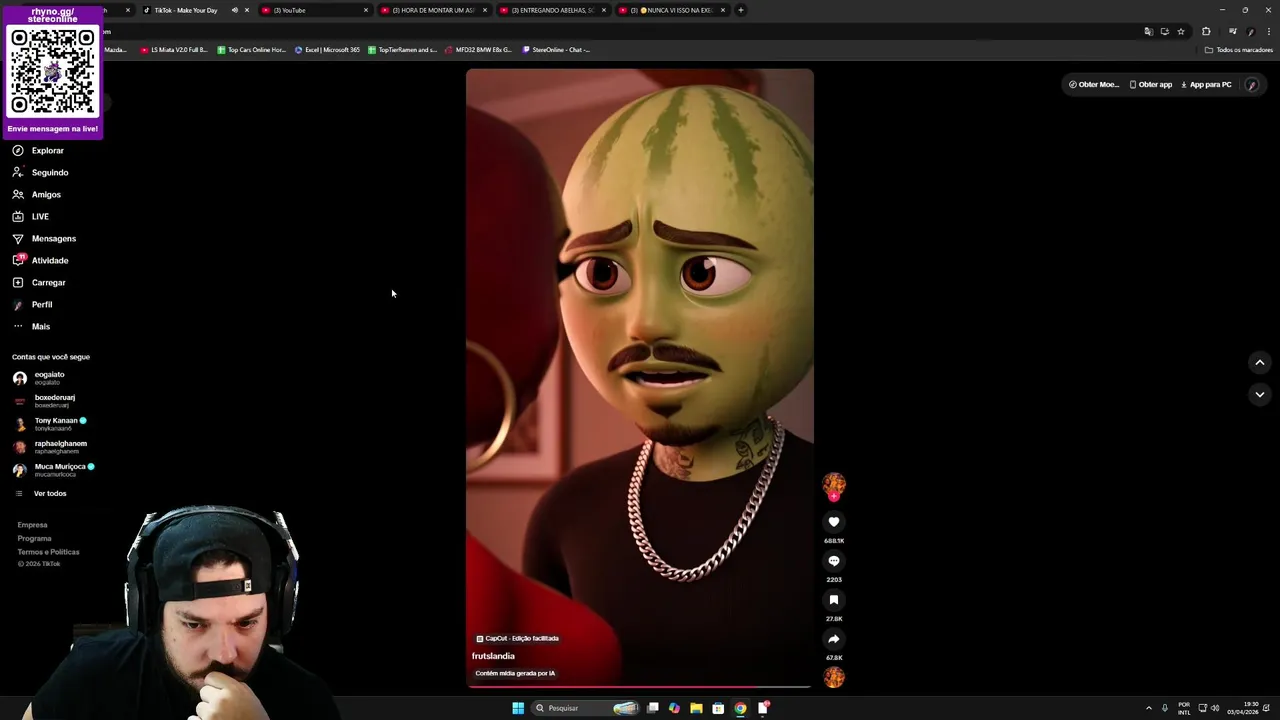Bookmark this page with star icon
Image resolution: width=1280 pixels, height=720 pixels.
(x=1181, y=32)
